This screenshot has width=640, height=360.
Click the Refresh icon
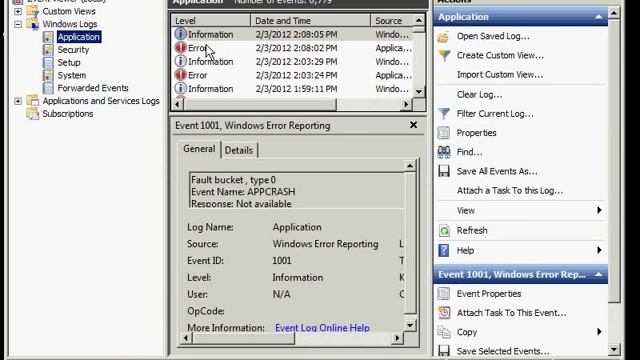444,231
